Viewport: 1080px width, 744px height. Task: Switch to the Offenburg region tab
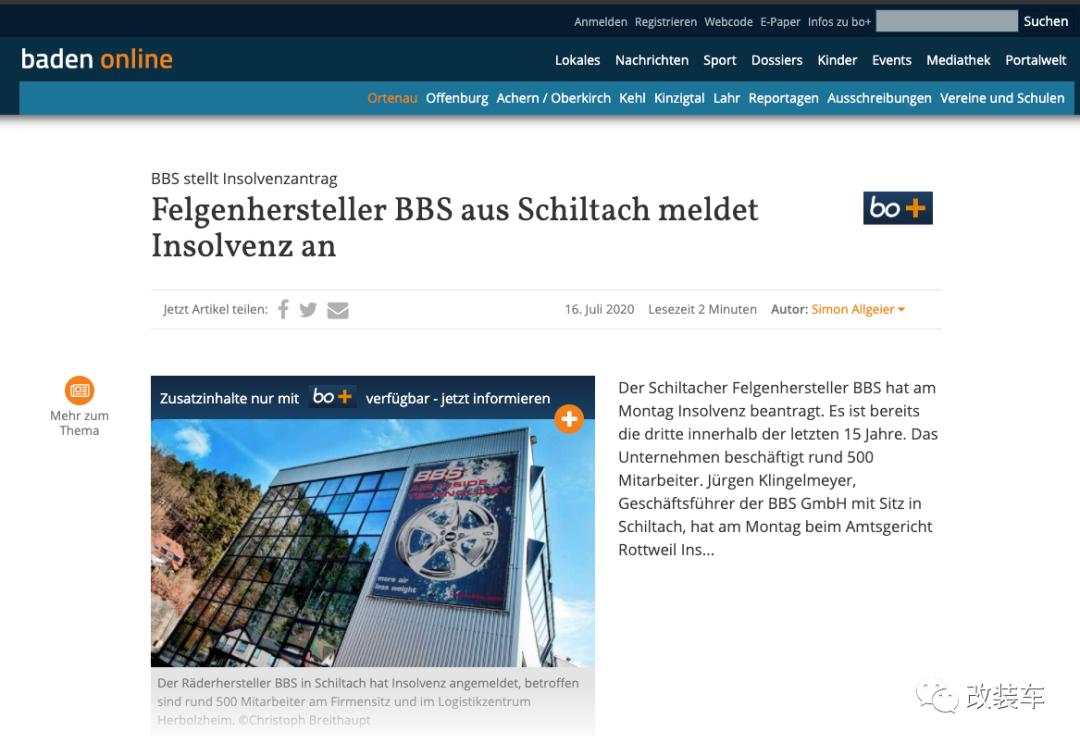click(x=457, y=98)
